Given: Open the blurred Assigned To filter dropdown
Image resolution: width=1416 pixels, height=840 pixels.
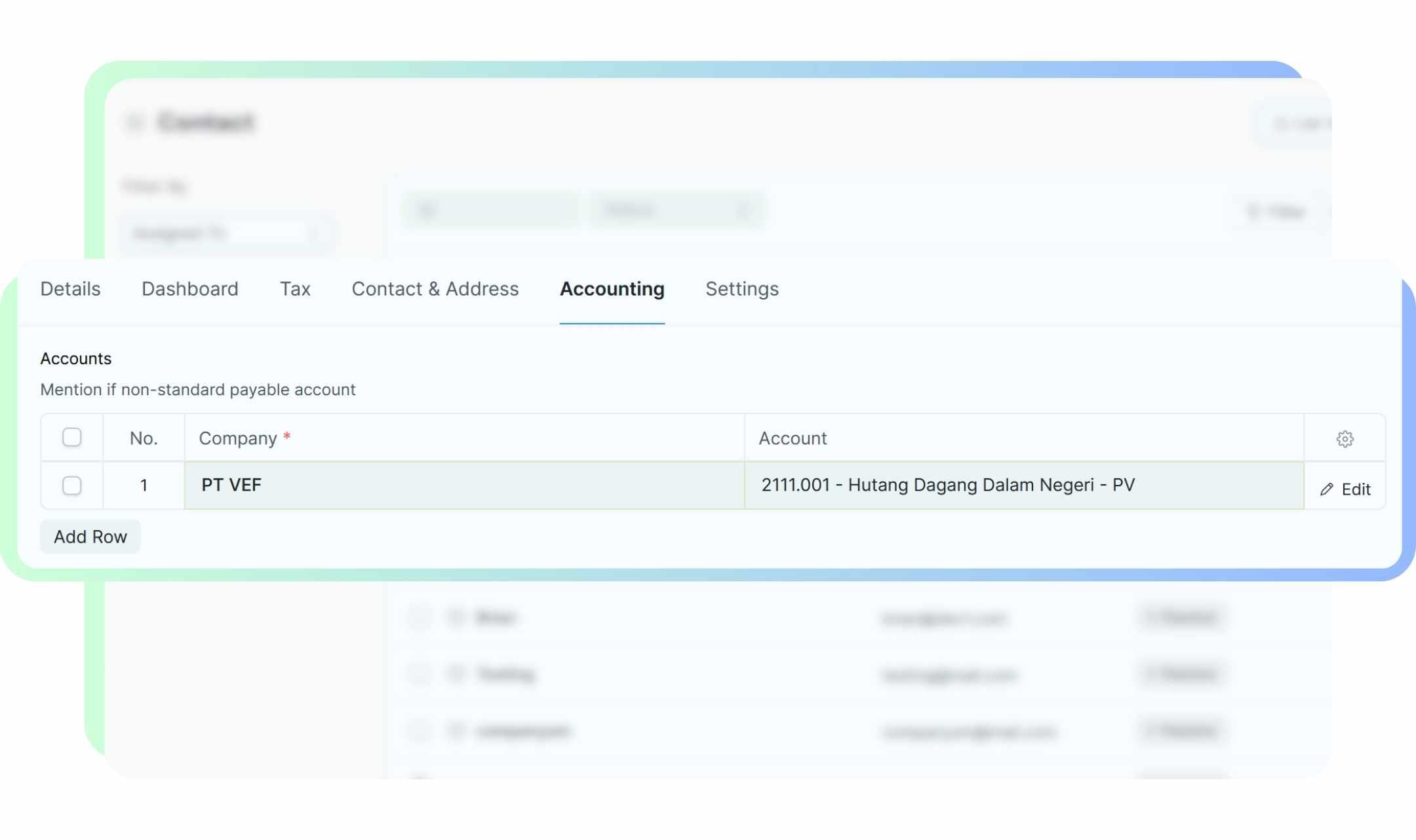Looking at the screenshot, I should click(x=226, y=233).
